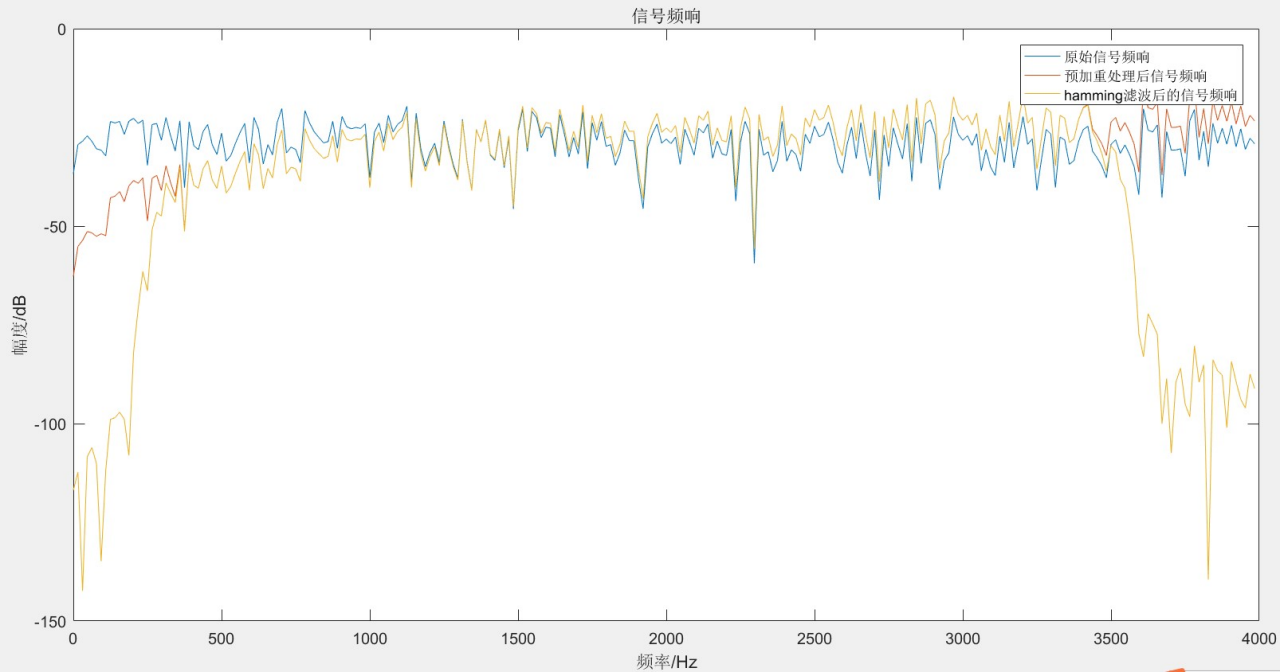Screen dimensions: 1280x672
Task: Select the y-axis label 幅度/dB
Action: point(20,326)
